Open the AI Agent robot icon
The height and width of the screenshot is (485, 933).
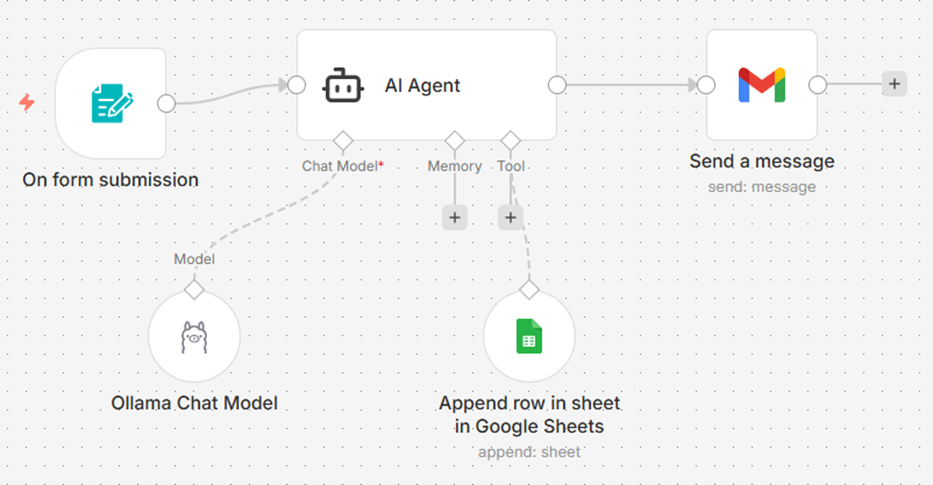click(x=341, y=86)
